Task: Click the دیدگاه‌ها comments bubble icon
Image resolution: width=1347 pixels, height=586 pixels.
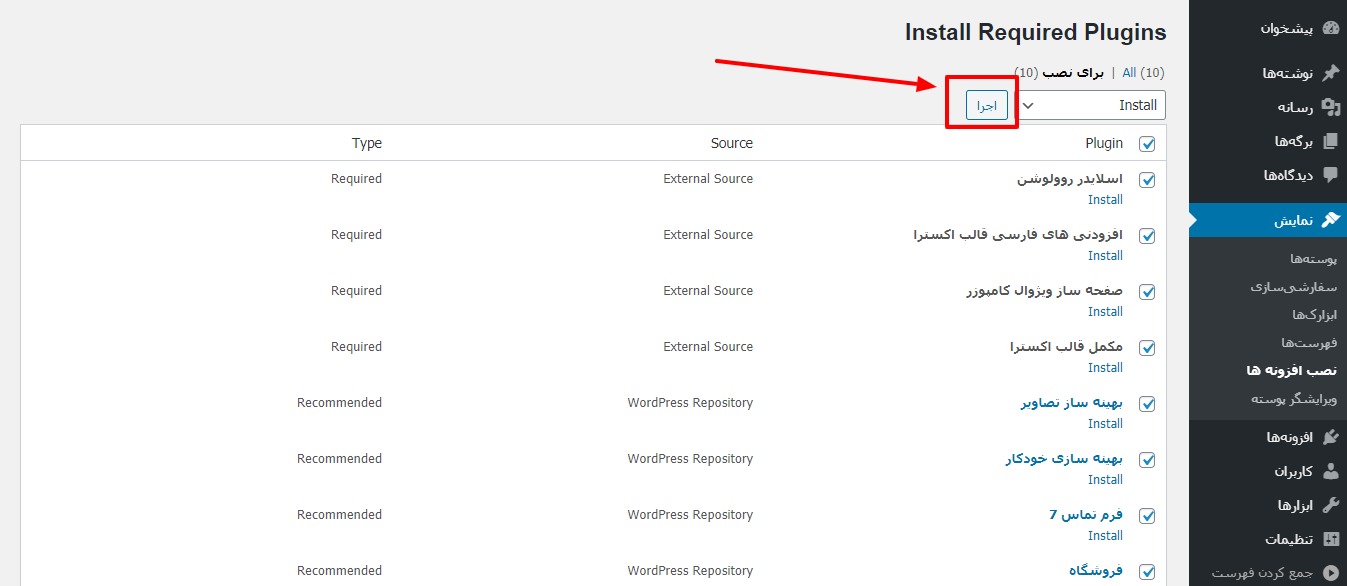Action: (x=1330, y=175)
